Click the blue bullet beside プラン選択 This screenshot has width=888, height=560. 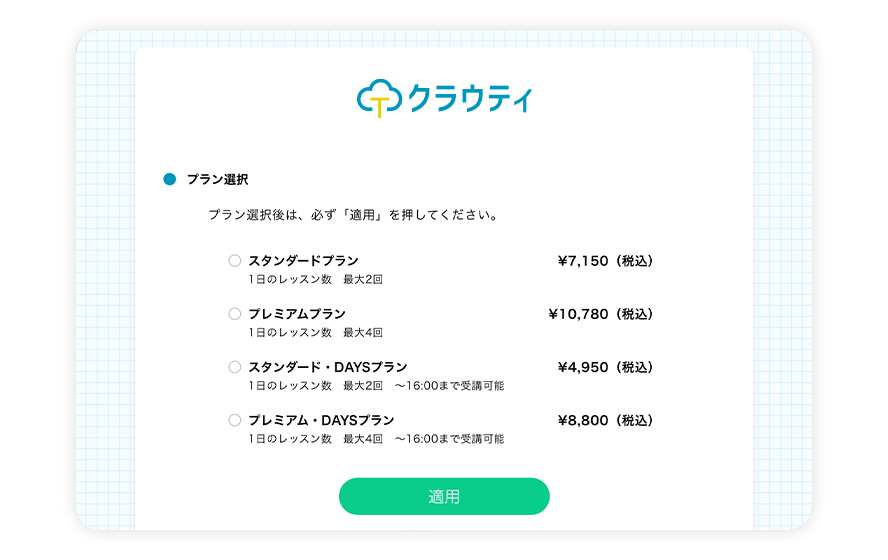(x=169, y=179)
